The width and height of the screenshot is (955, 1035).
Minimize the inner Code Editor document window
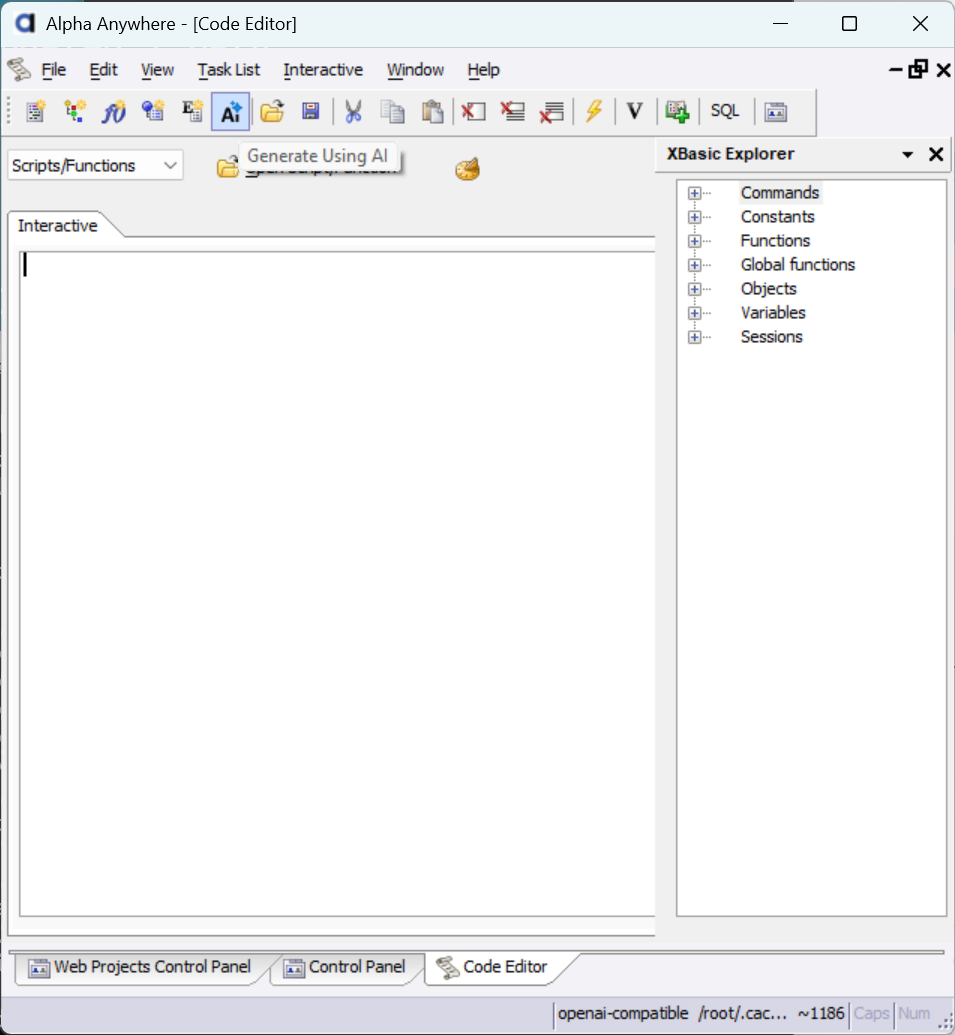[x=896, y=69]
